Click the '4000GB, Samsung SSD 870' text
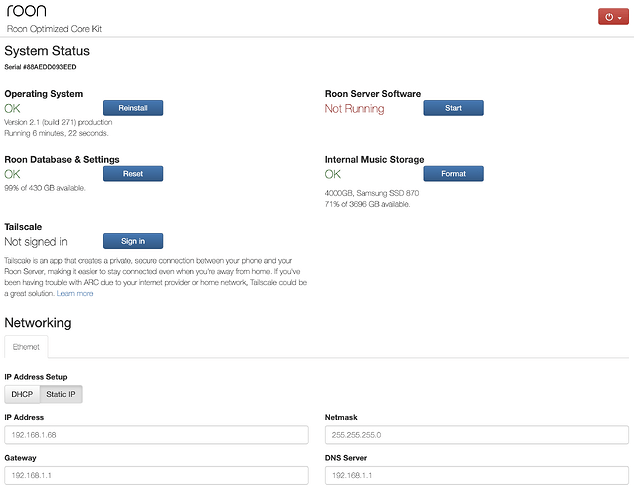The height and width of the screenshot is (500, 634). click(372, 193)
